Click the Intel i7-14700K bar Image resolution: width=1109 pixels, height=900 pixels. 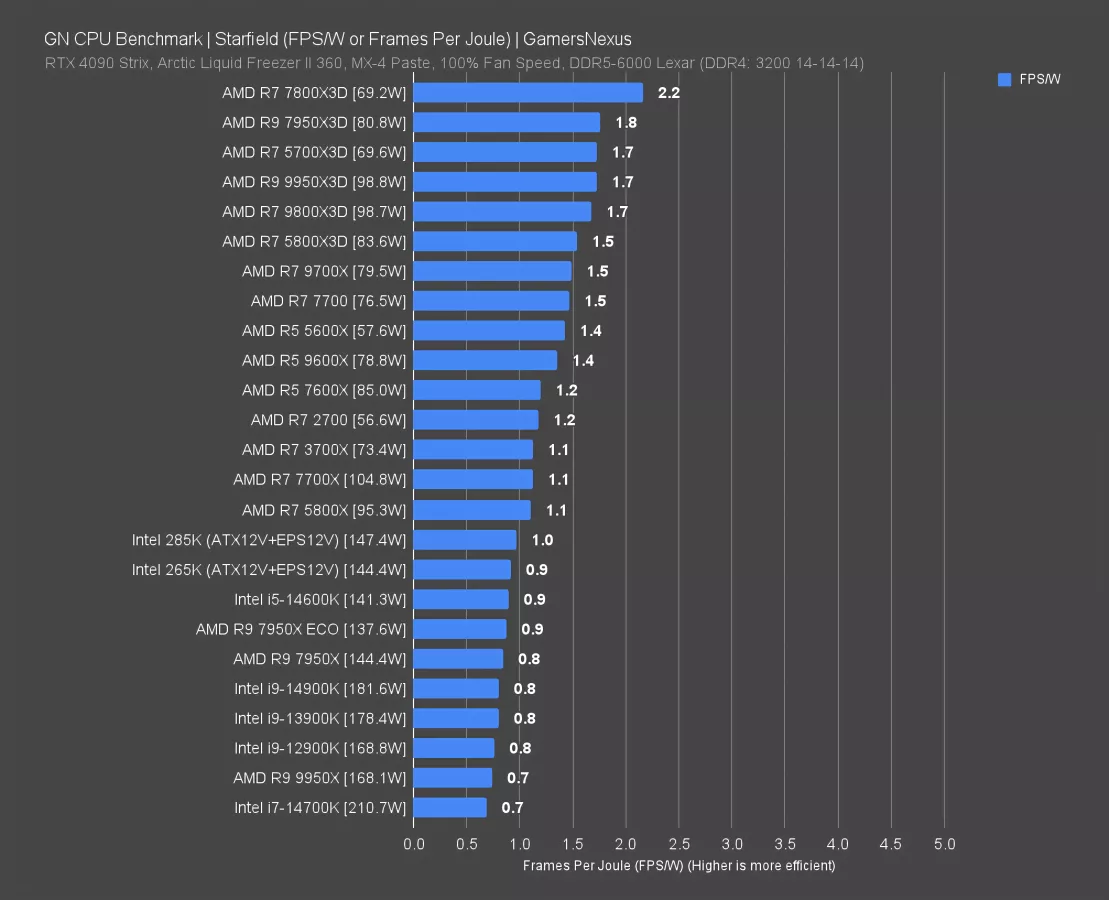(x=450, y=808)
